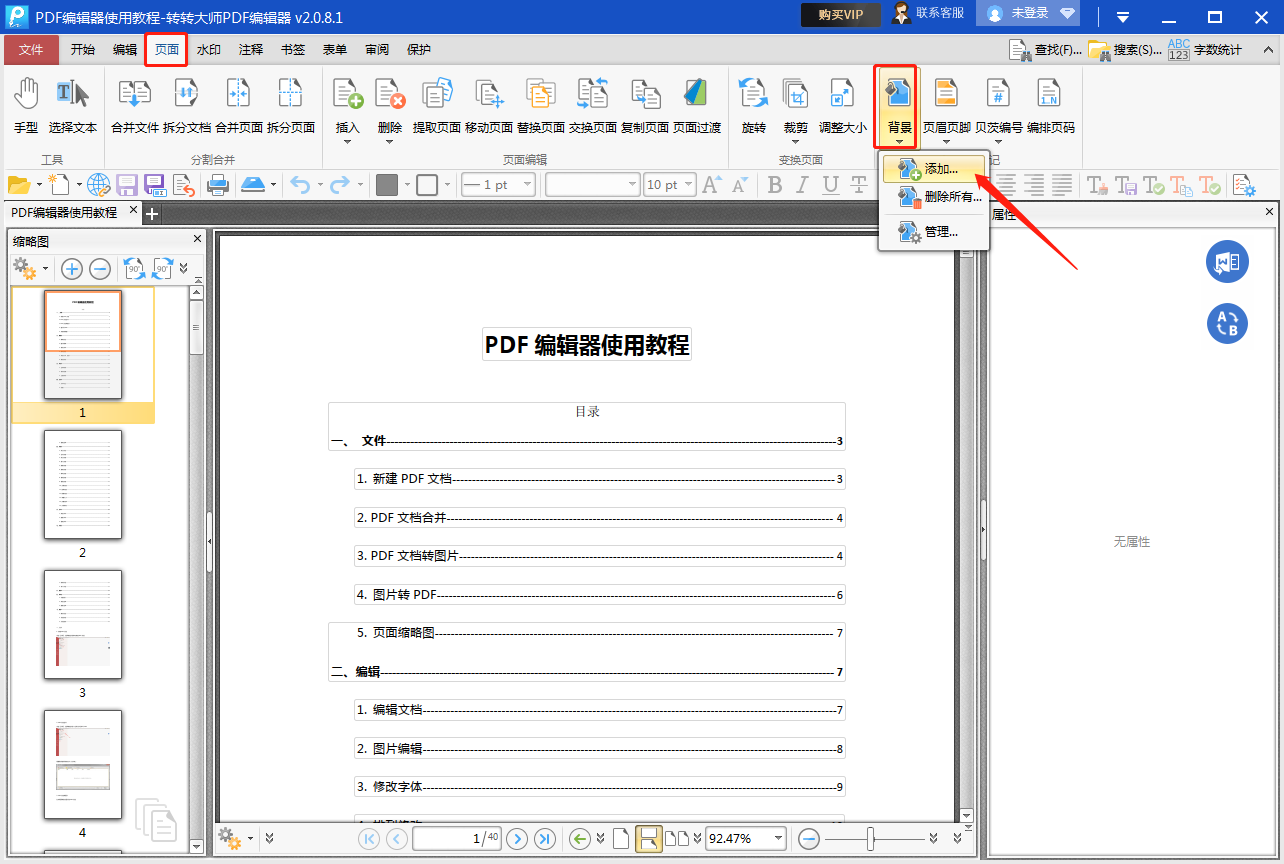This screenshot has height=864, width=1284.
Task: Open the 10 pt font size dropdown
Action: [687, 185]
